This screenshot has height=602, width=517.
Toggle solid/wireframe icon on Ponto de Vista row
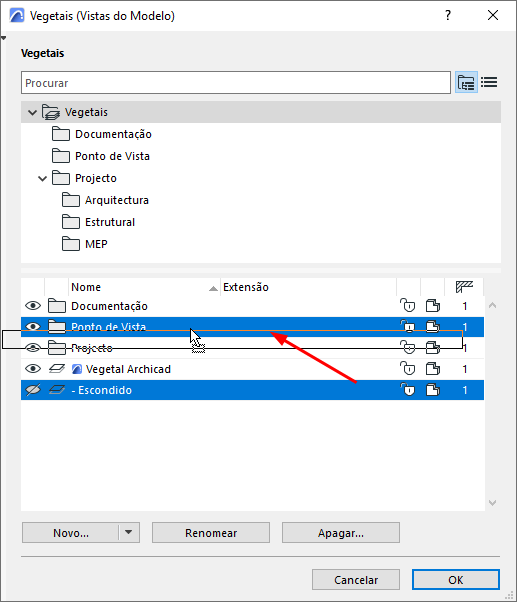[433, 326]
